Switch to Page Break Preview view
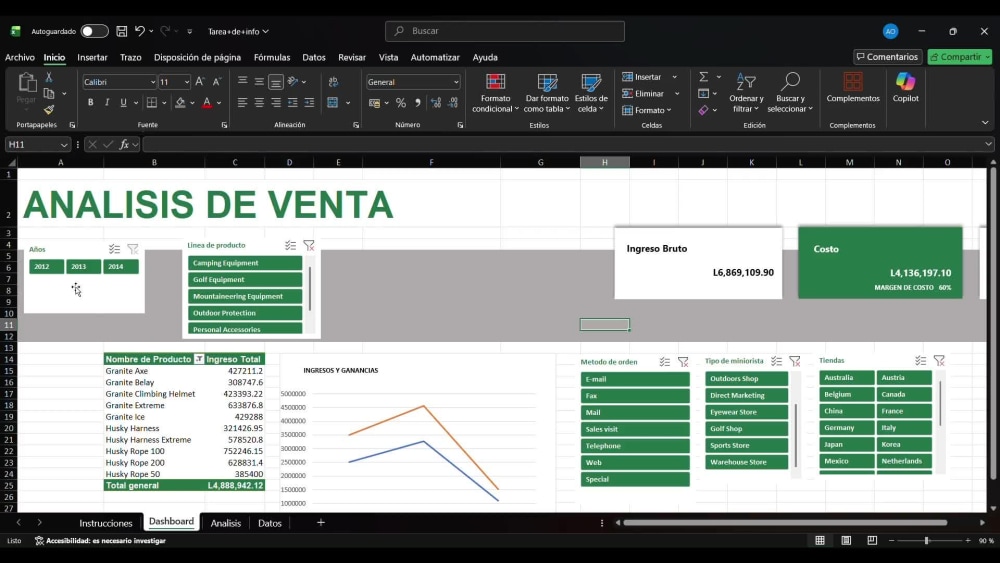Screen dimensions: 1000x563 pos(872,540)
